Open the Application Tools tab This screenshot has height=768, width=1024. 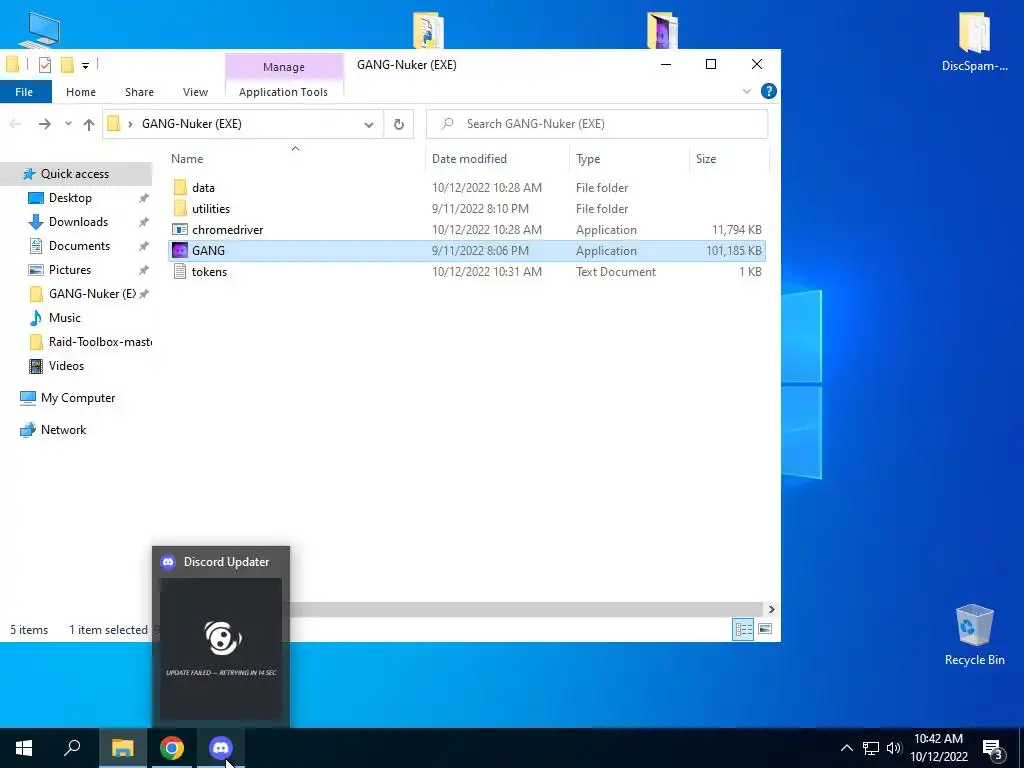(283, 92)
